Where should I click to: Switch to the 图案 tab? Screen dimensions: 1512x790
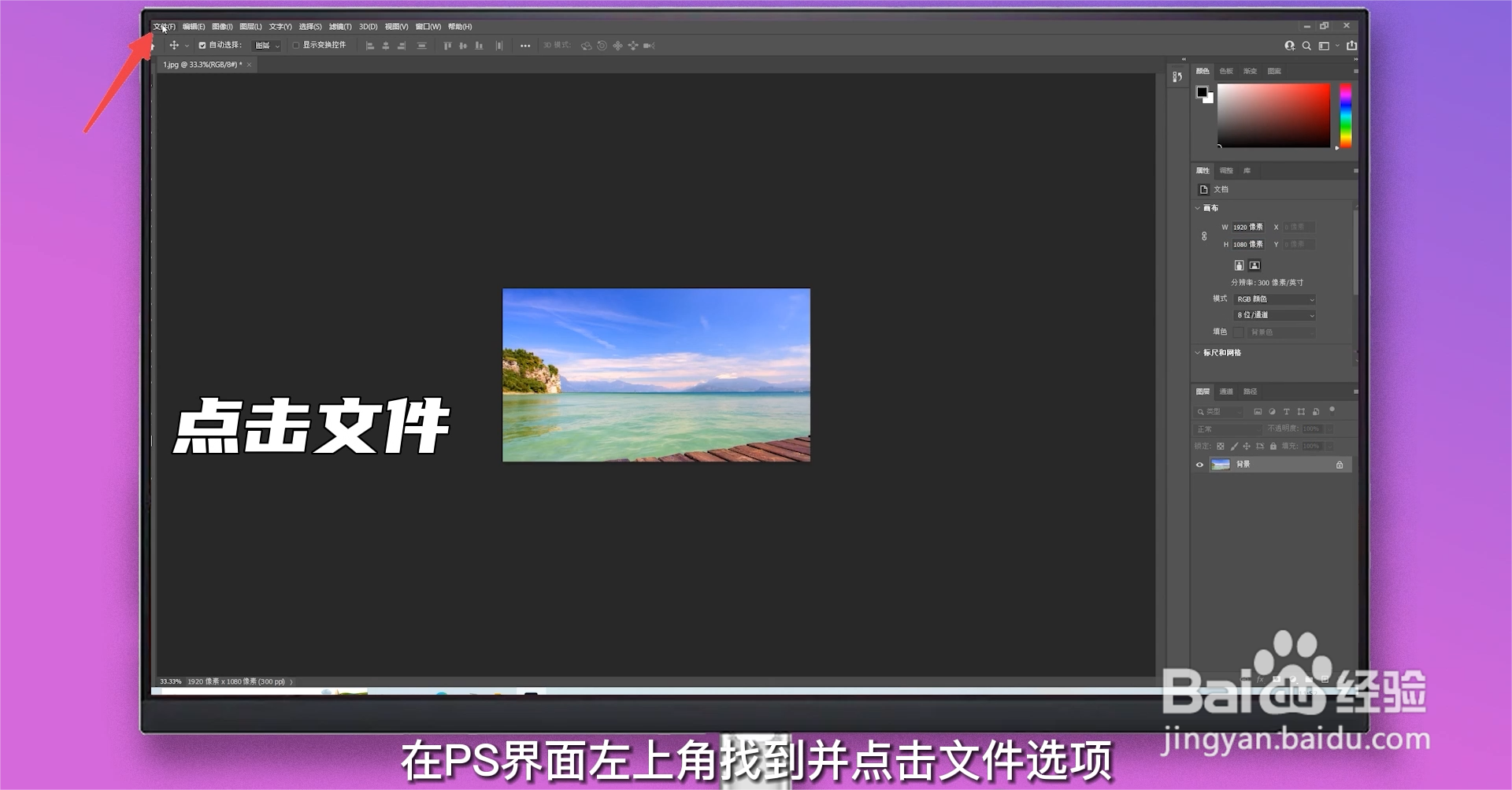pyautogui.click(x=1274, y=71)
